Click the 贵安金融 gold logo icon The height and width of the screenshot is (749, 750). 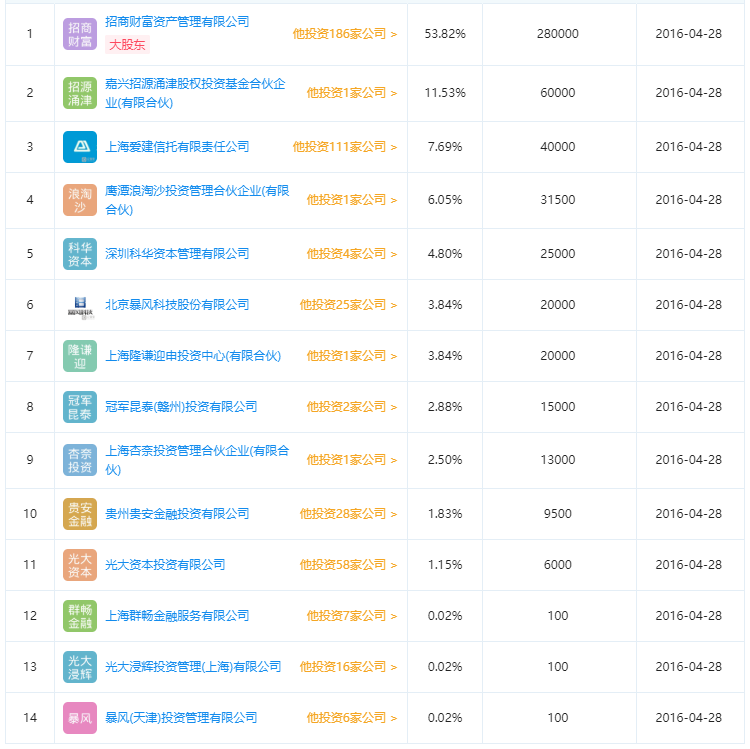click(x=80, y=514)
